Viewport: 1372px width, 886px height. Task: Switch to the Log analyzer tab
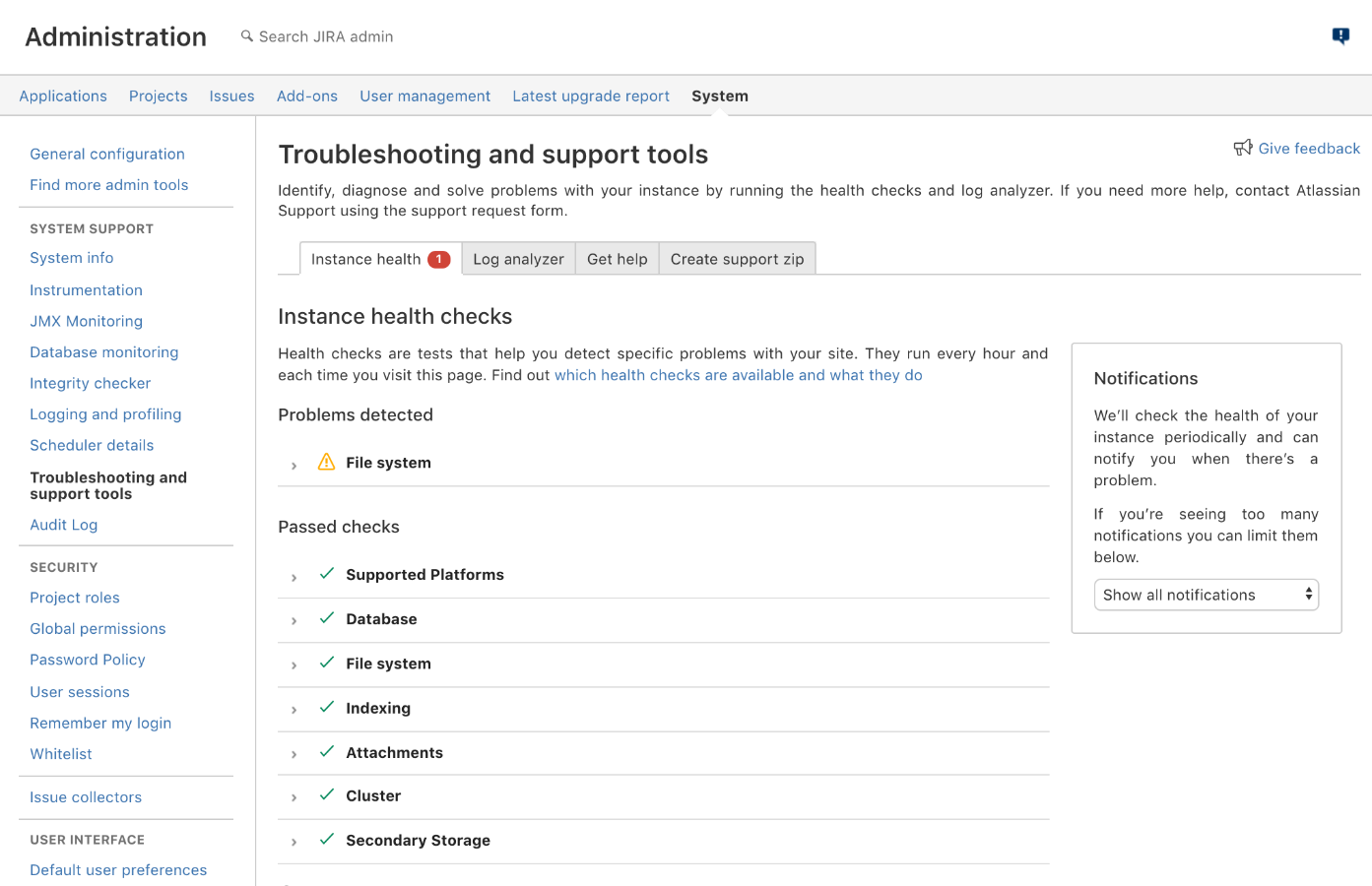coord(518,259)
